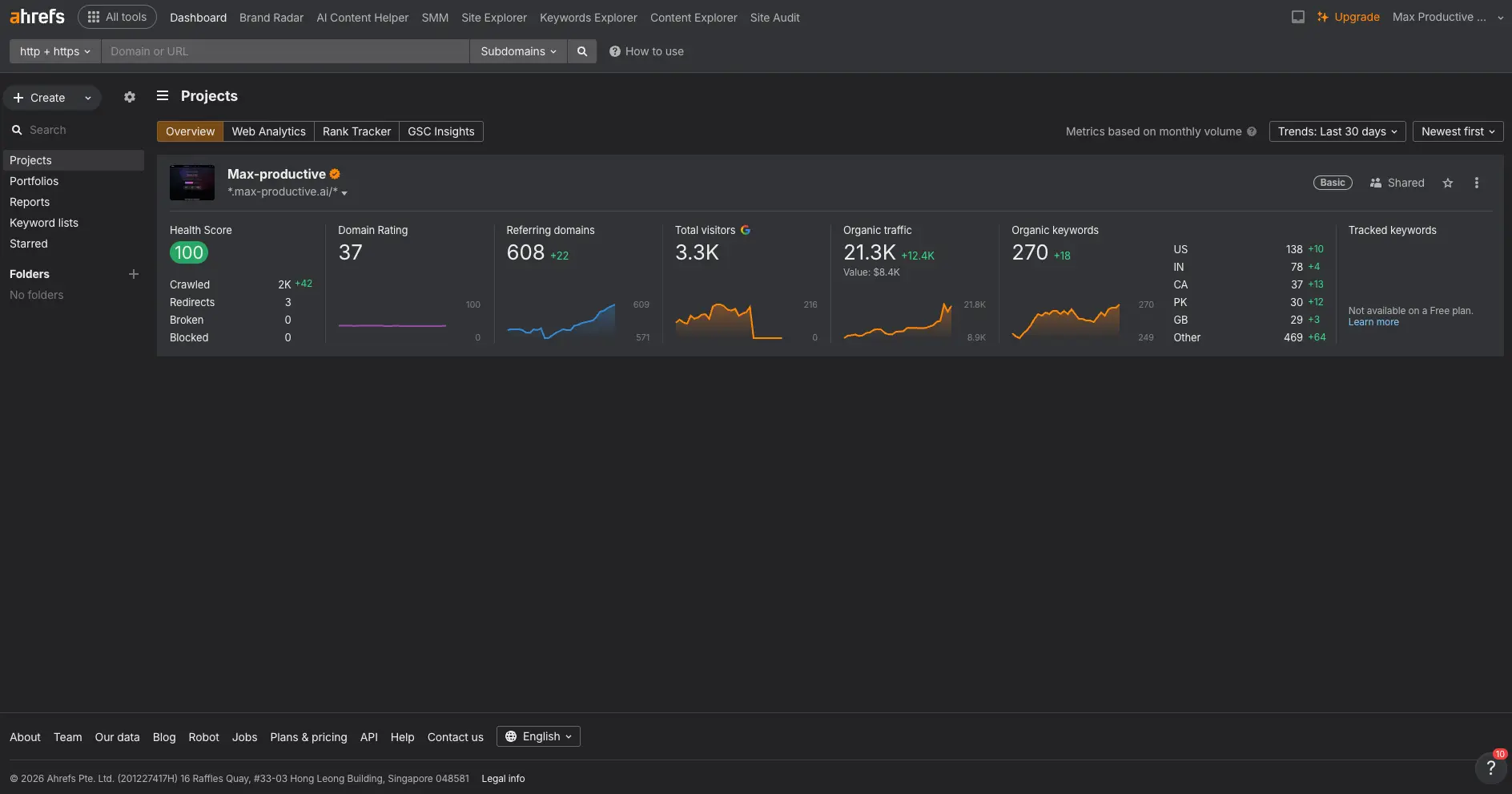The image size is (1512, 794).
Task: Click the monthly volume metrics help icon
Action: coord(1252,131)
